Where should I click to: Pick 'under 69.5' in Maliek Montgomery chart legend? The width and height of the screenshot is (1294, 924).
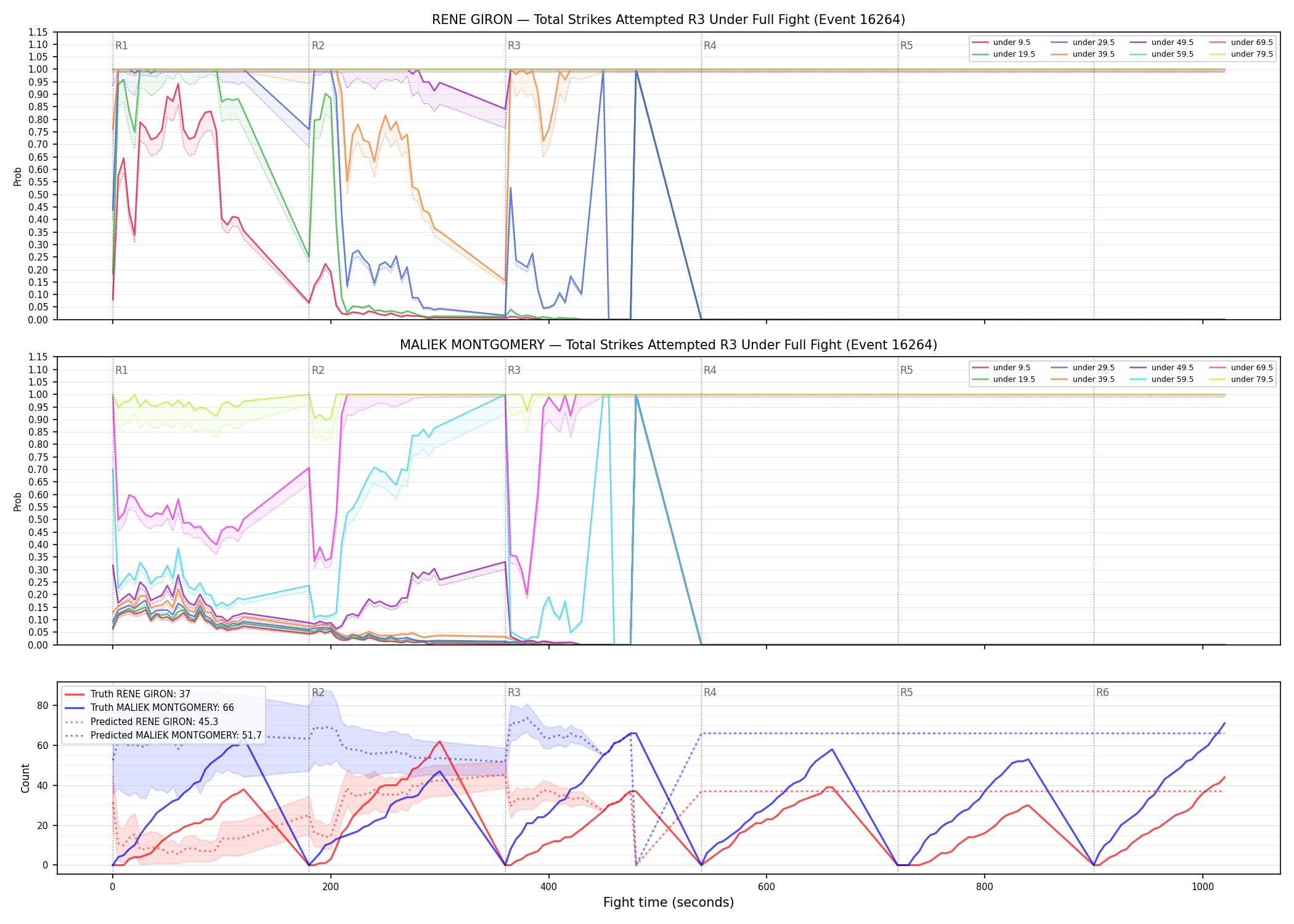tap(1241, 368)
